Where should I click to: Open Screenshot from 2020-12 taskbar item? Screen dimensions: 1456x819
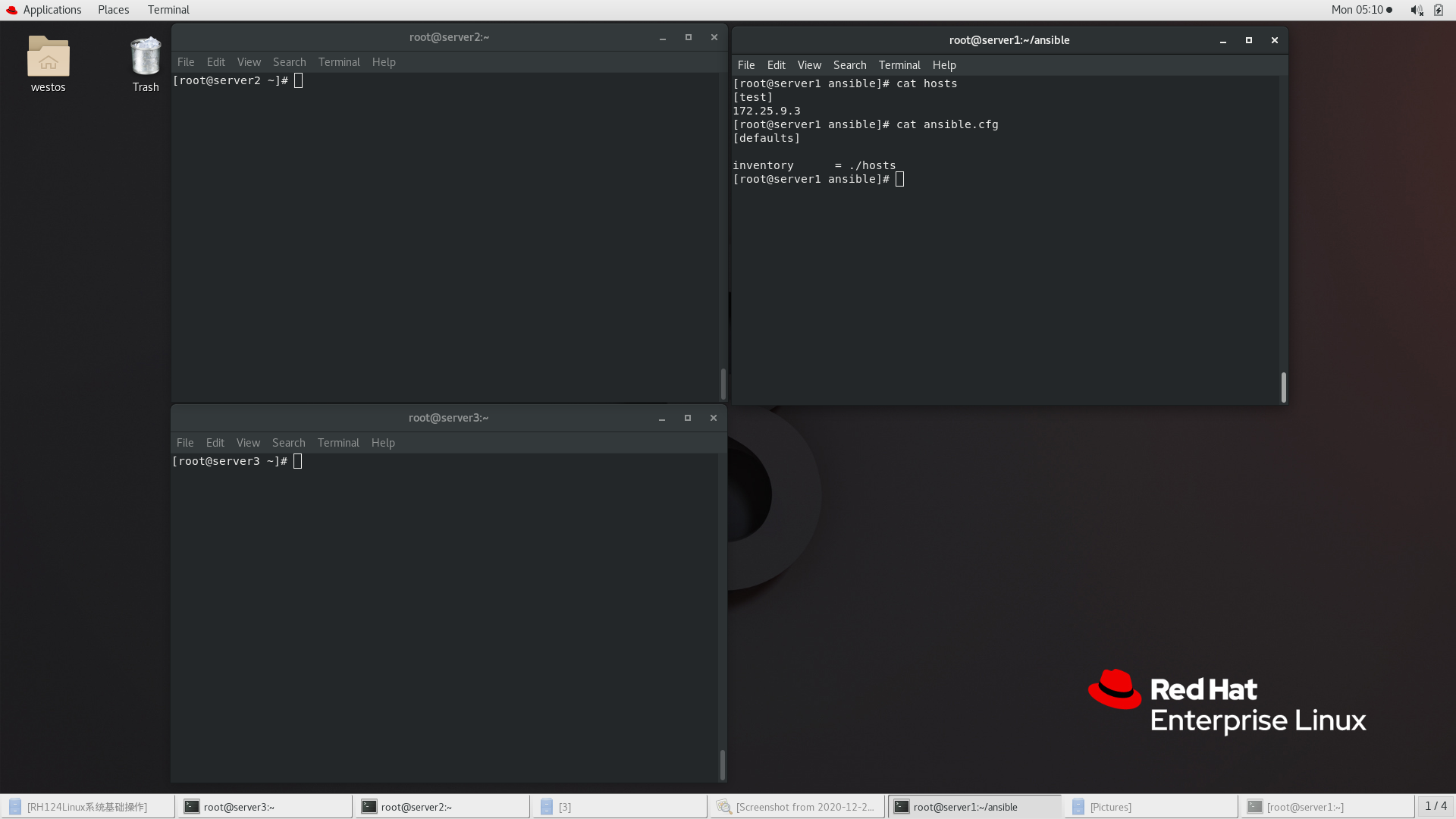(x=796, y=807)
